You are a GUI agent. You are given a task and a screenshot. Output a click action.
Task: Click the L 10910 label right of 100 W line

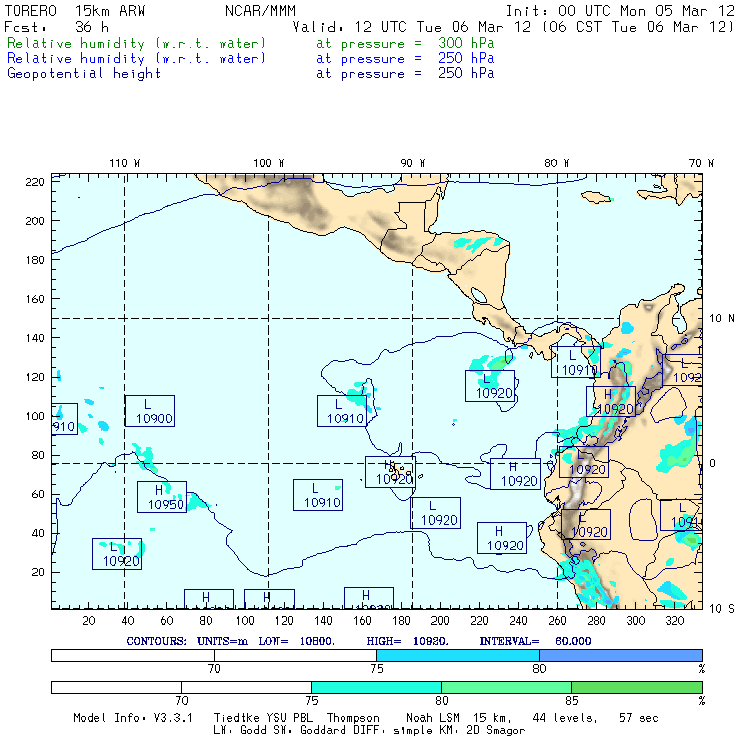tap(318, 495)
